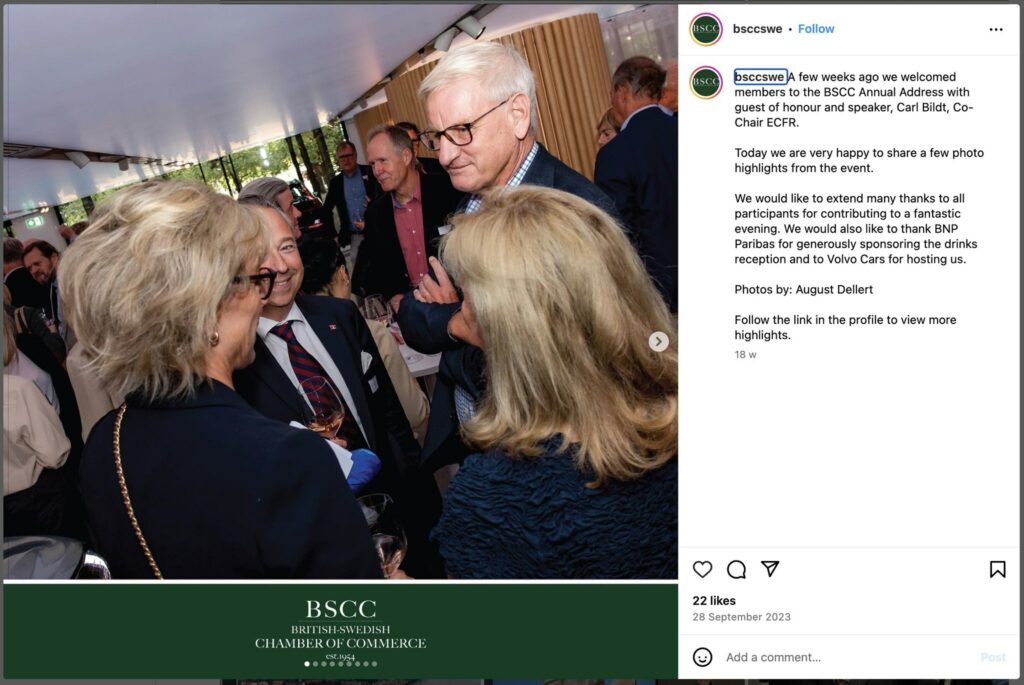Jump to the last carousel dot
Viewport: 1024px width, 685px height.
pos(374,664)
